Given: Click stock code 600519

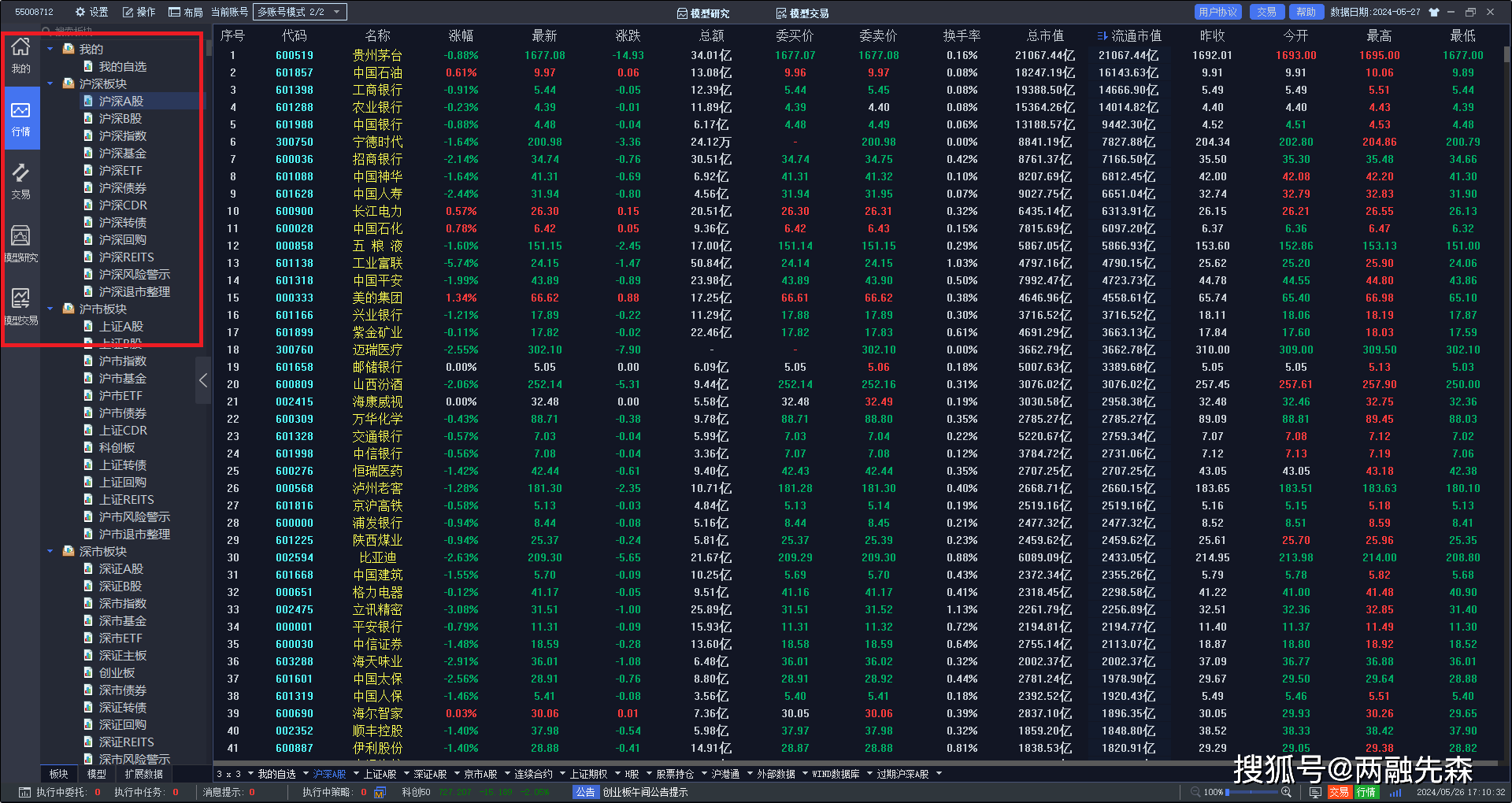Looking at the screenshot, I should click(x=295, y=55).
